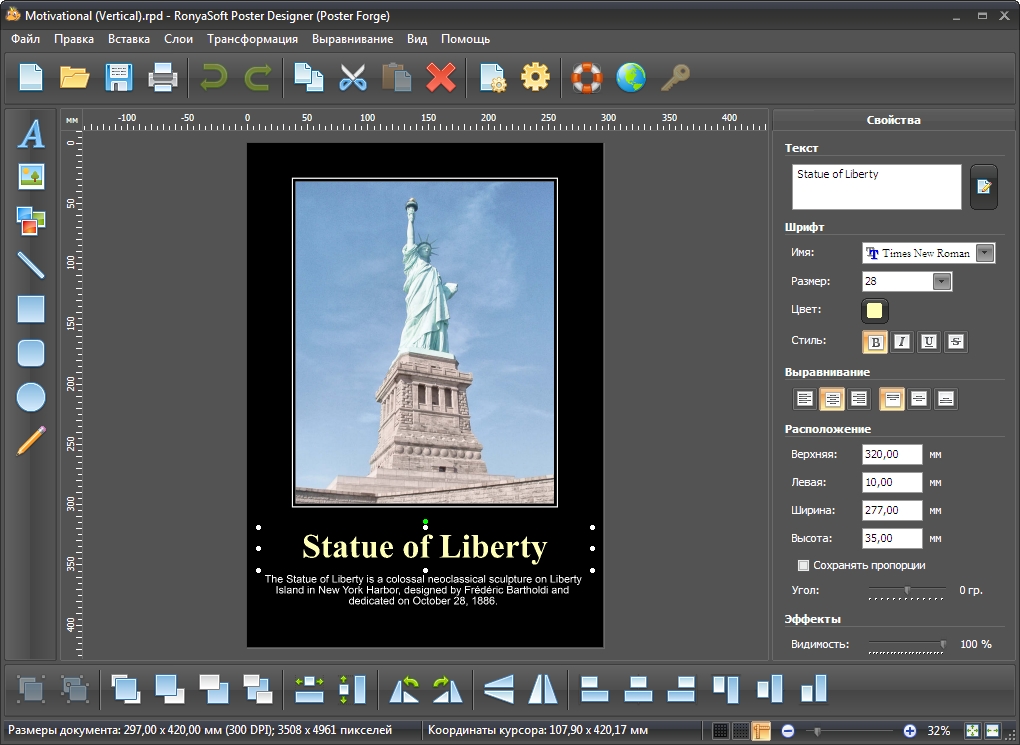The image size is (1020, 745).
Task: Enable the keep proportions checkbox
Action: (803, 565)
